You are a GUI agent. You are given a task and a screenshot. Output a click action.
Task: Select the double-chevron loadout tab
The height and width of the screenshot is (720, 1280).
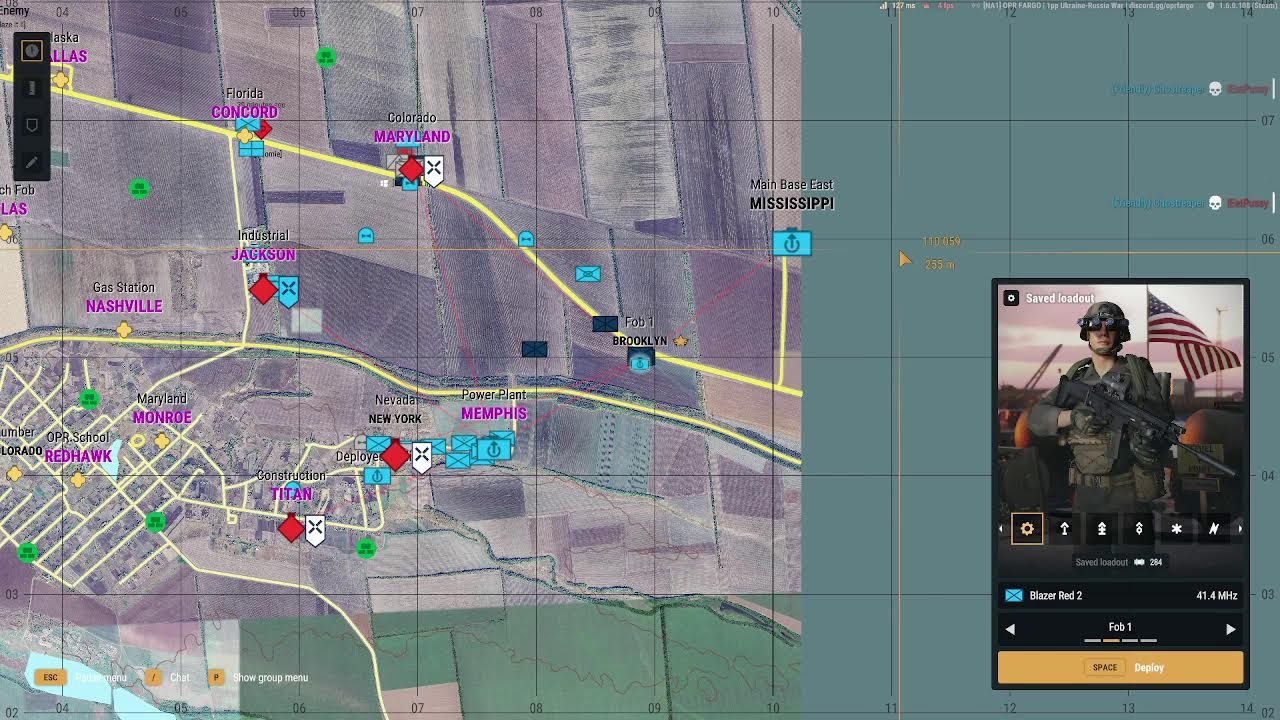[x=1102, y=529]
